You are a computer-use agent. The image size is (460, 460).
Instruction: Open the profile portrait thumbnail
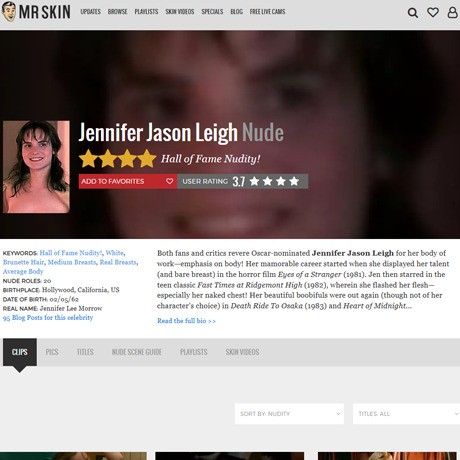(36, 167)
